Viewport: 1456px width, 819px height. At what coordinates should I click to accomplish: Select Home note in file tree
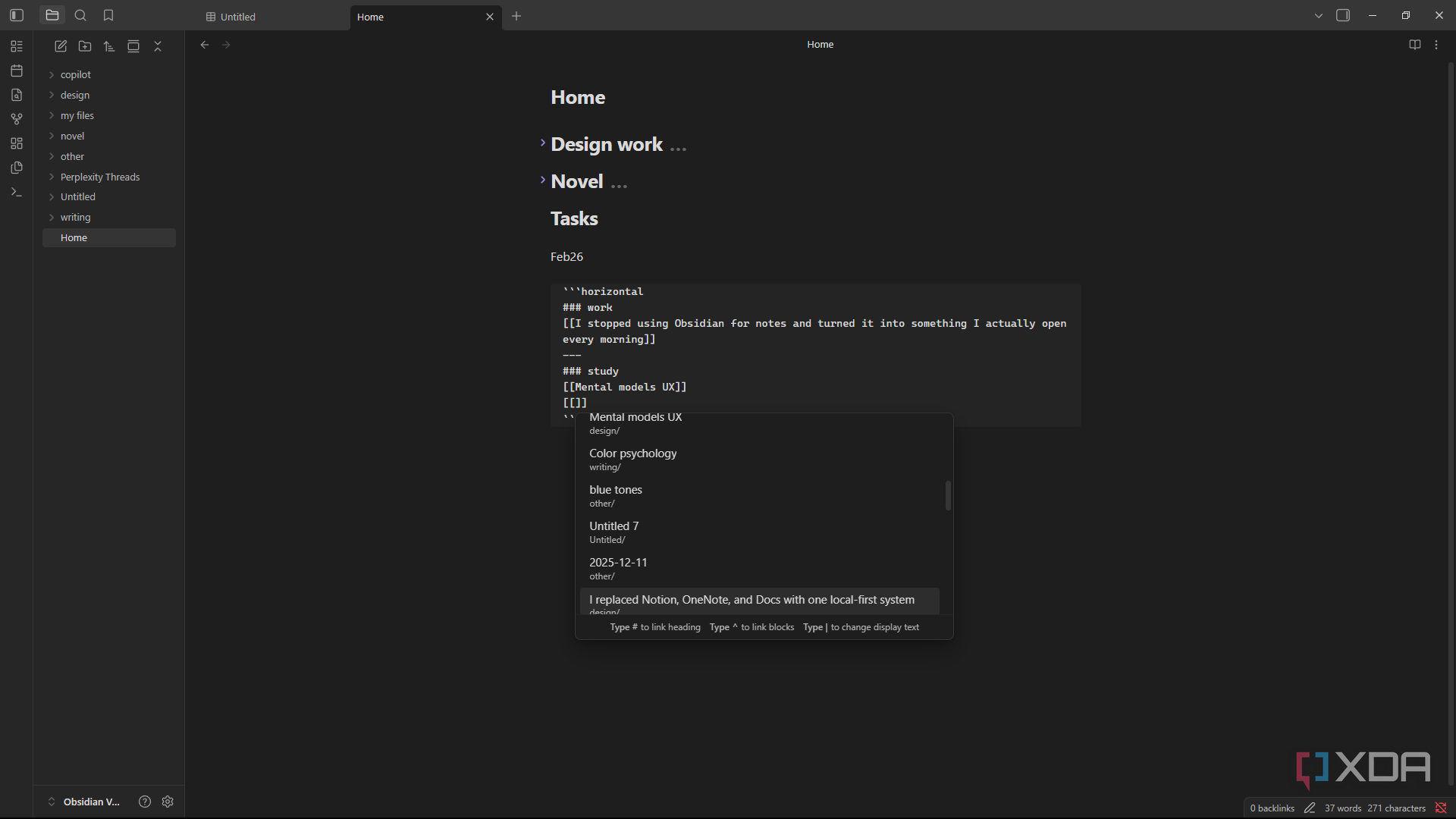(110, 237)
